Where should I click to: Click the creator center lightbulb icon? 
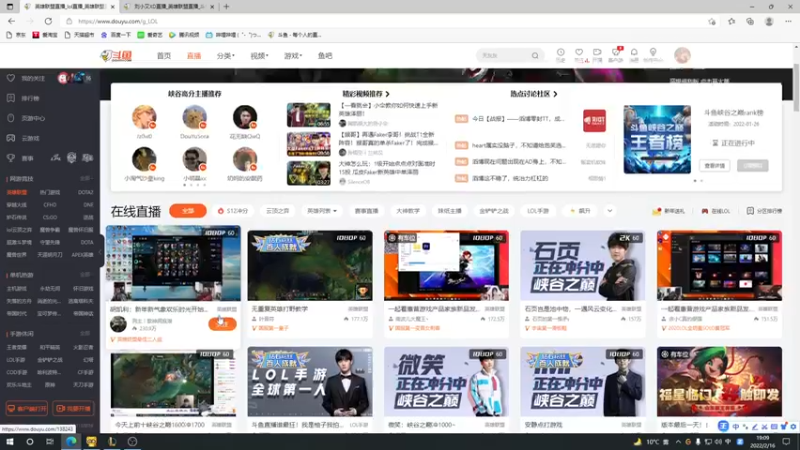(653, 53)
